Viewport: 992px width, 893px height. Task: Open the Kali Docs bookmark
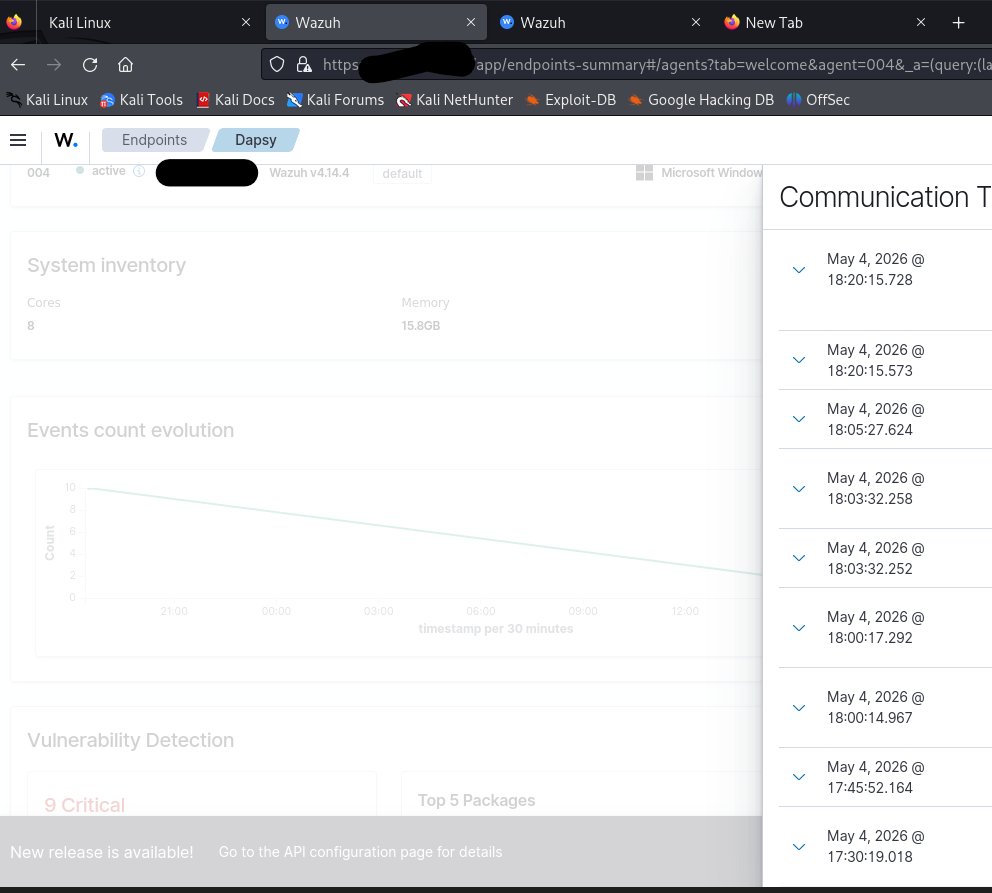pyautogui.click(x=235, y=100)
